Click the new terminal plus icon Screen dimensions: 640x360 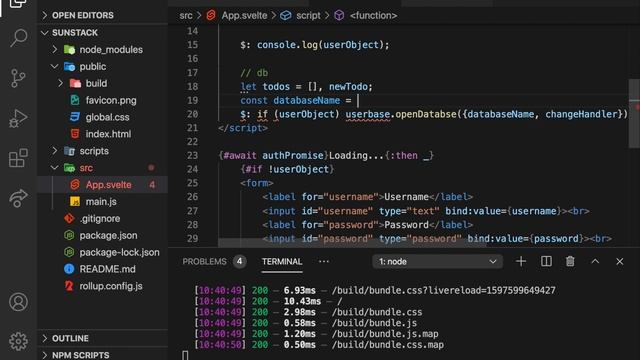click(x=521, y=261)
